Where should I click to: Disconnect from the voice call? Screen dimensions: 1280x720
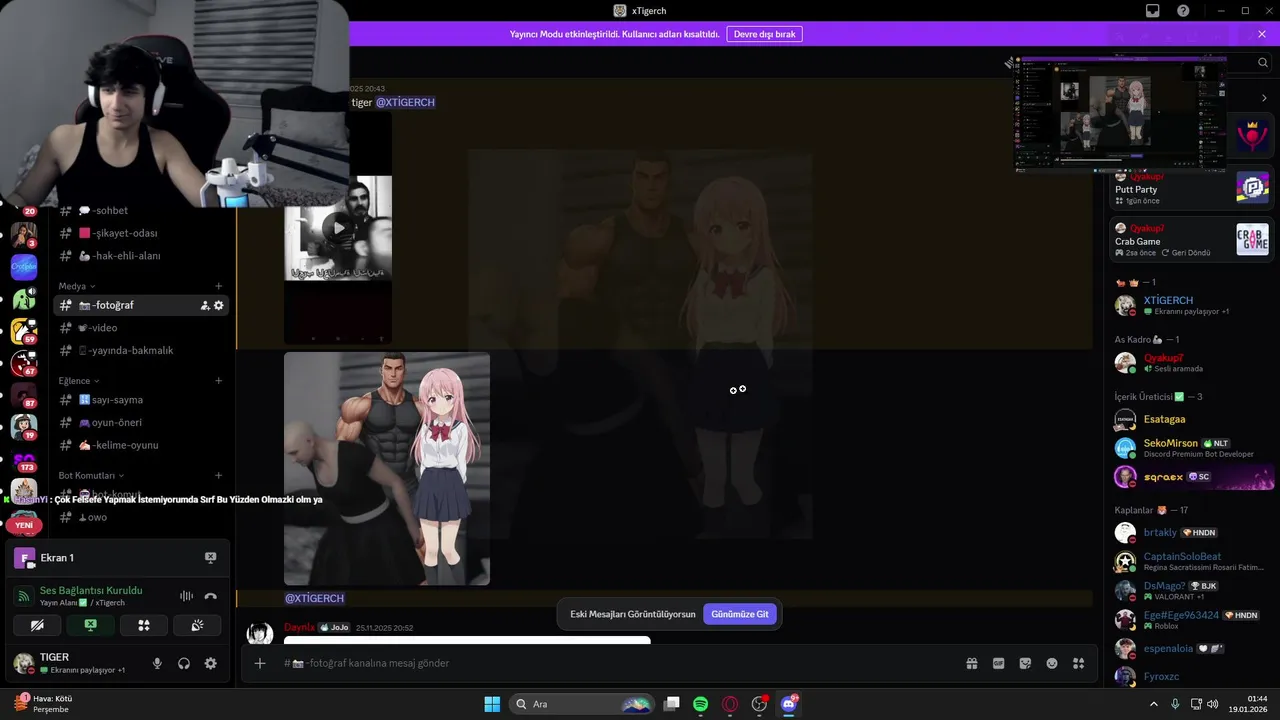[210, 596]
